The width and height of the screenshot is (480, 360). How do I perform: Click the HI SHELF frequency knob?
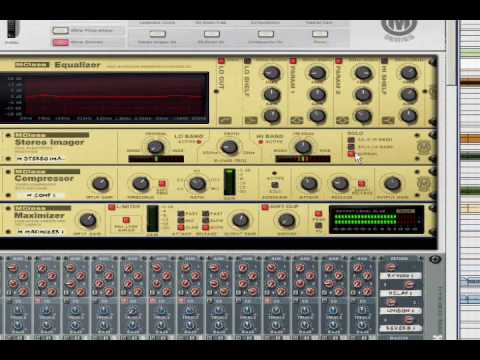[409, 73]
